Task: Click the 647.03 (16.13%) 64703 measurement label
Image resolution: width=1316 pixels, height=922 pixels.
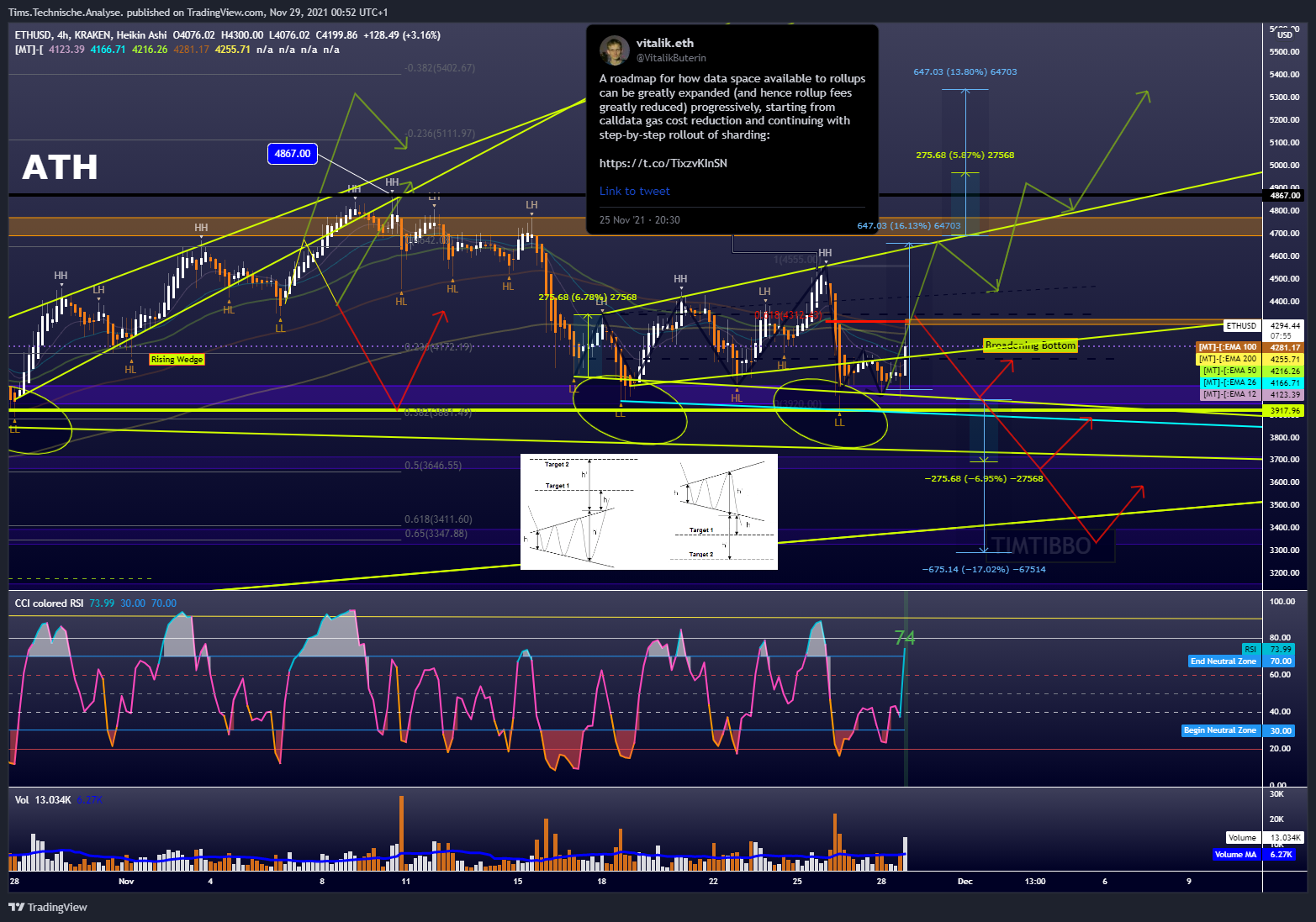Action: 909,226
